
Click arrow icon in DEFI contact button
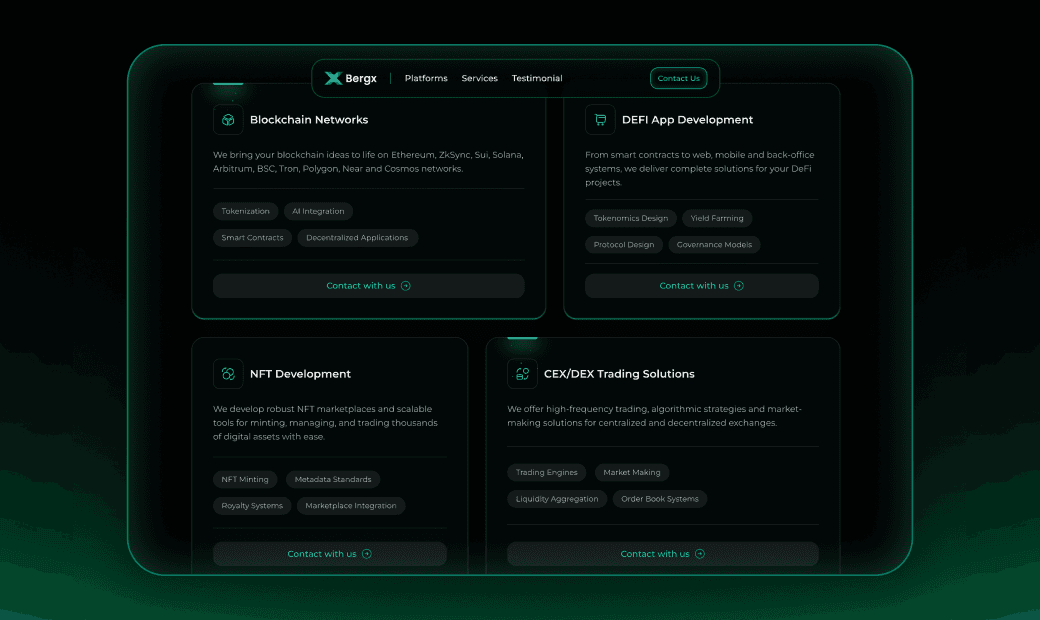(x=739, y=286)
